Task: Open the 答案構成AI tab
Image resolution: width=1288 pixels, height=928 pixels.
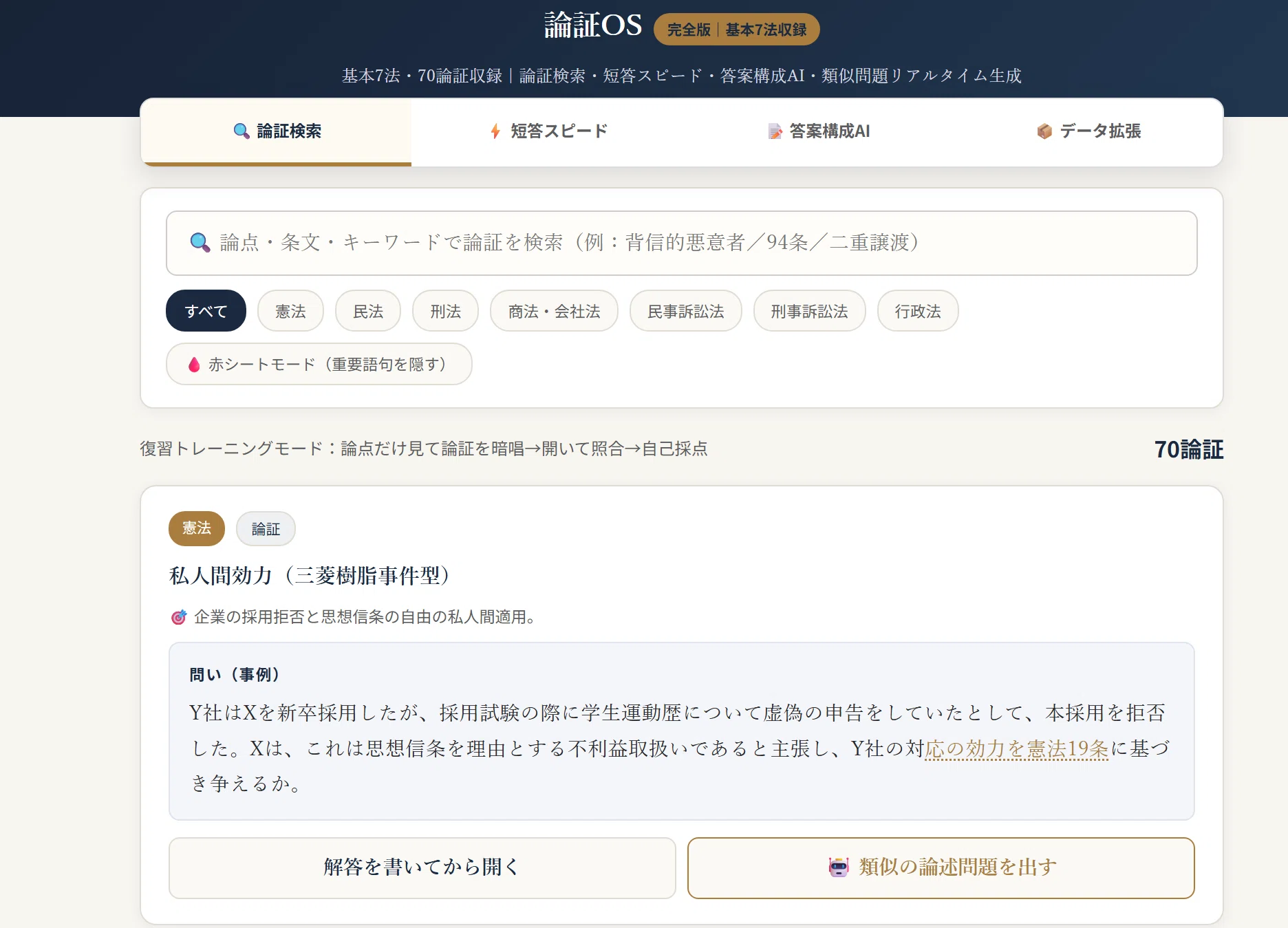Action: coord(817,131)
